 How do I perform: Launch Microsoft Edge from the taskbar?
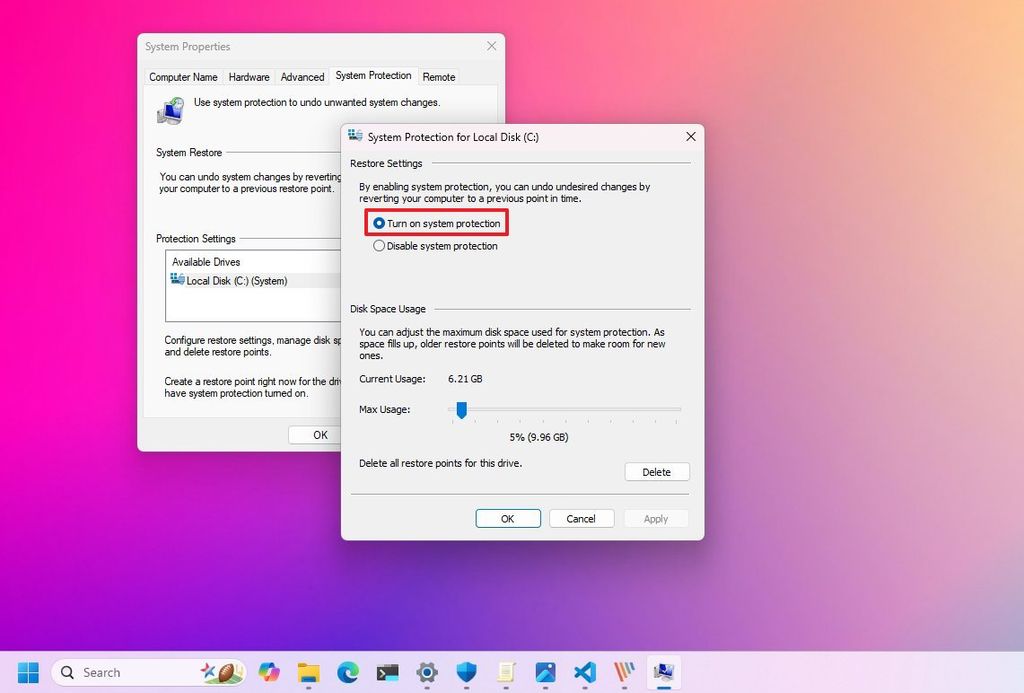(347, 672)
